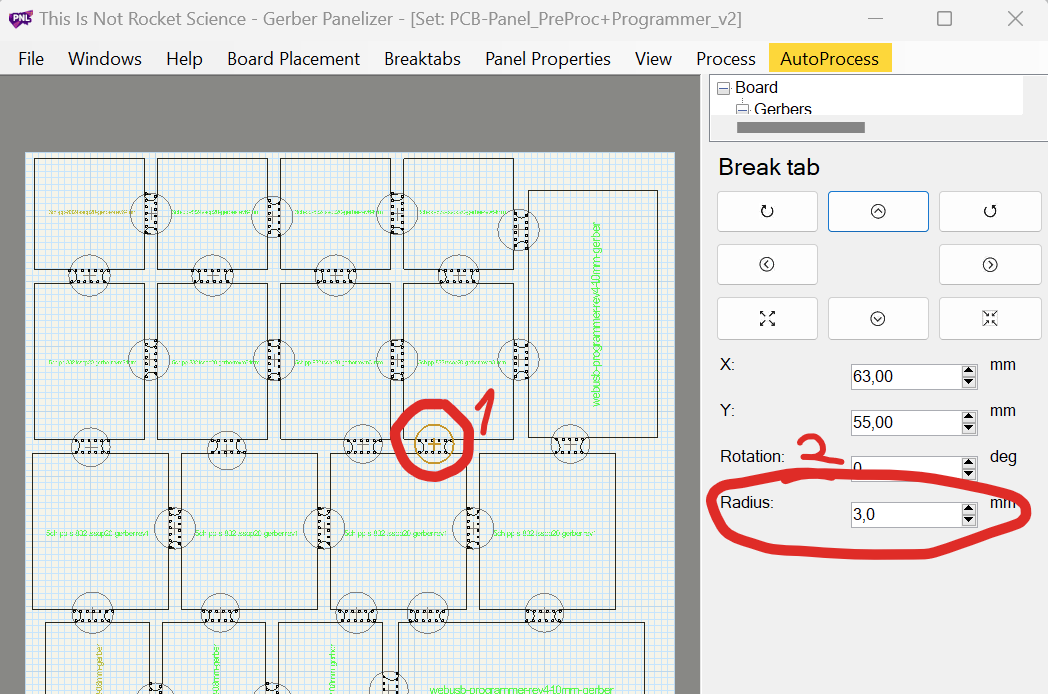Click the rotate counterclockwise break tab icon
The image size is (1048, 694).
click(990, 211)
